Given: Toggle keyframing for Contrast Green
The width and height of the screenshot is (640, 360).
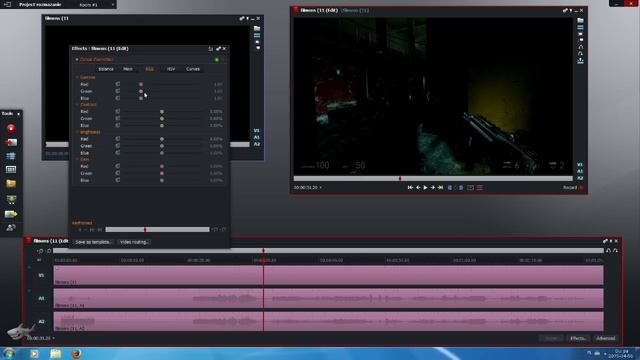Looking at the screenshot, I should tap(118, 118).
